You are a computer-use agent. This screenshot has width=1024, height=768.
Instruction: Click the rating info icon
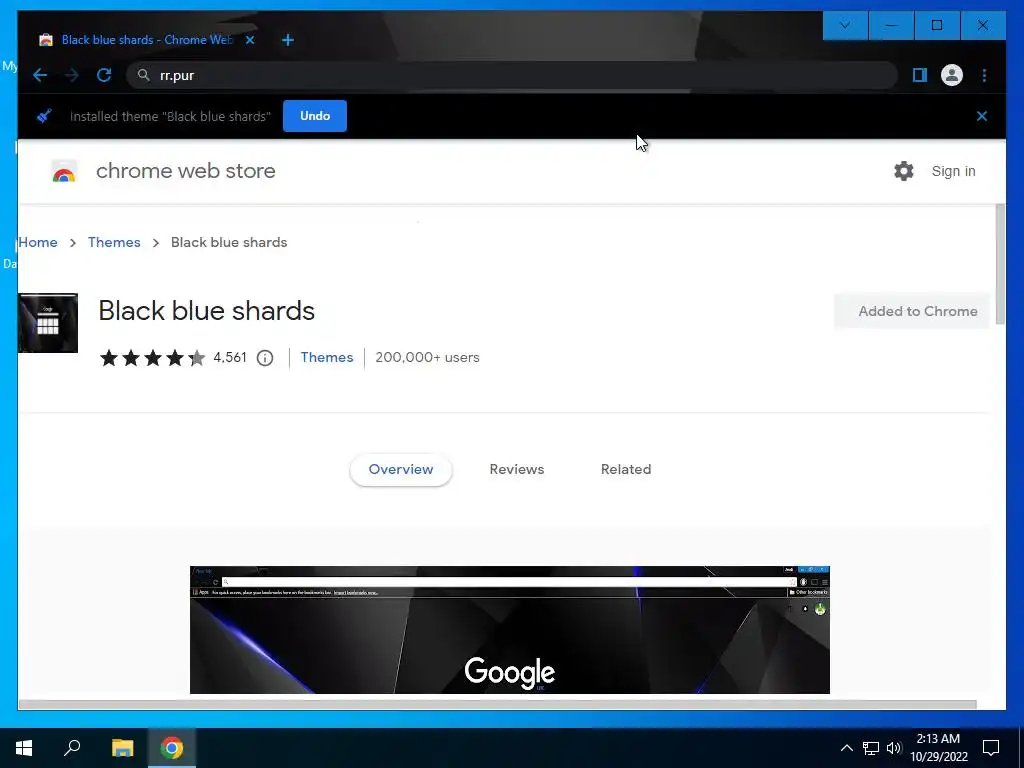pos(264,358)
